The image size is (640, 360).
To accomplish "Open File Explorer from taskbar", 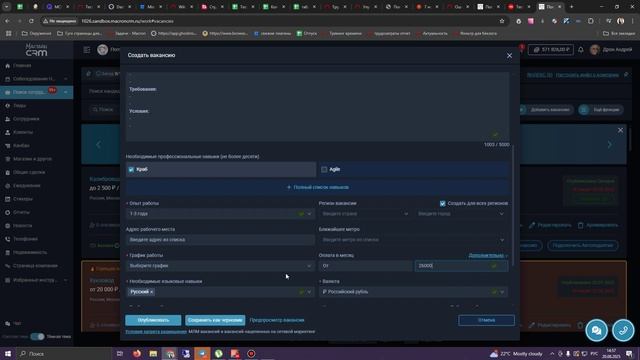I will (153, 353).
